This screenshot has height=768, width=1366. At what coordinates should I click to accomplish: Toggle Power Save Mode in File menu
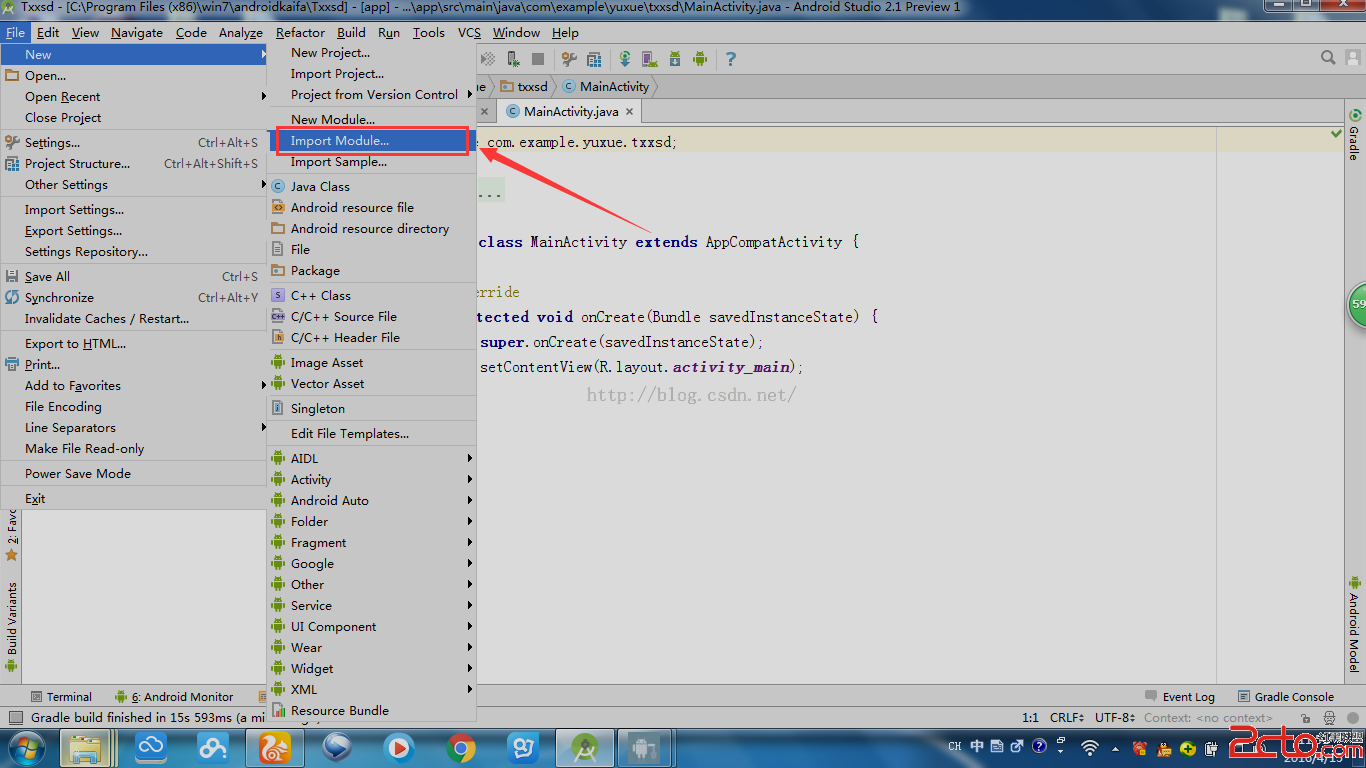point(78,474)
